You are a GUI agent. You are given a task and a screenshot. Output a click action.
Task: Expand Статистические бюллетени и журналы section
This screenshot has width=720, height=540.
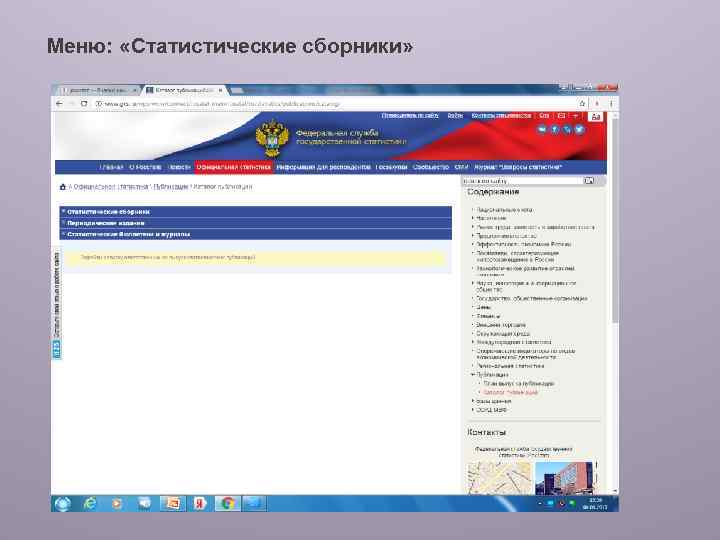tap(256, 234)
